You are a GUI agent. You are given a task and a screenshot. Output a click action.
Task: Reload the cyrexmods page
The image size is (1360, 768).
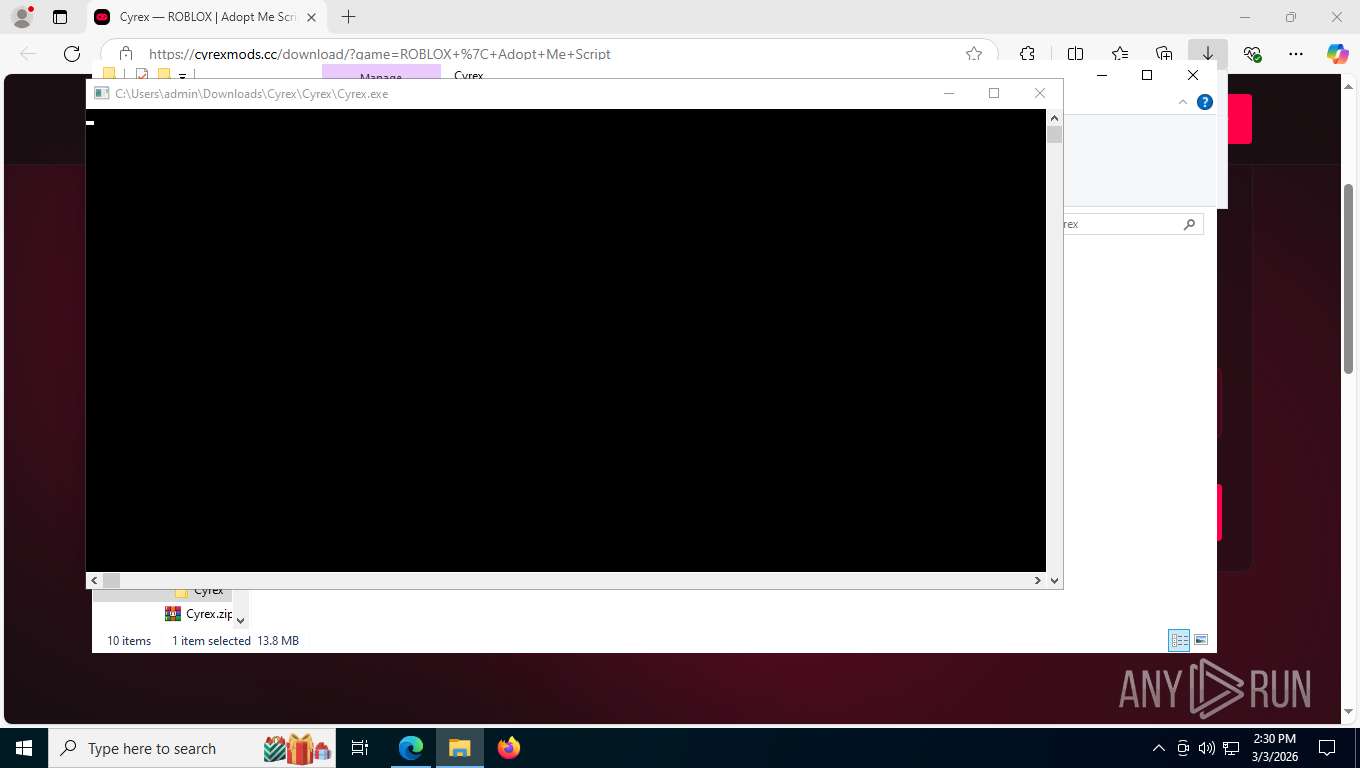coord(72,54)
